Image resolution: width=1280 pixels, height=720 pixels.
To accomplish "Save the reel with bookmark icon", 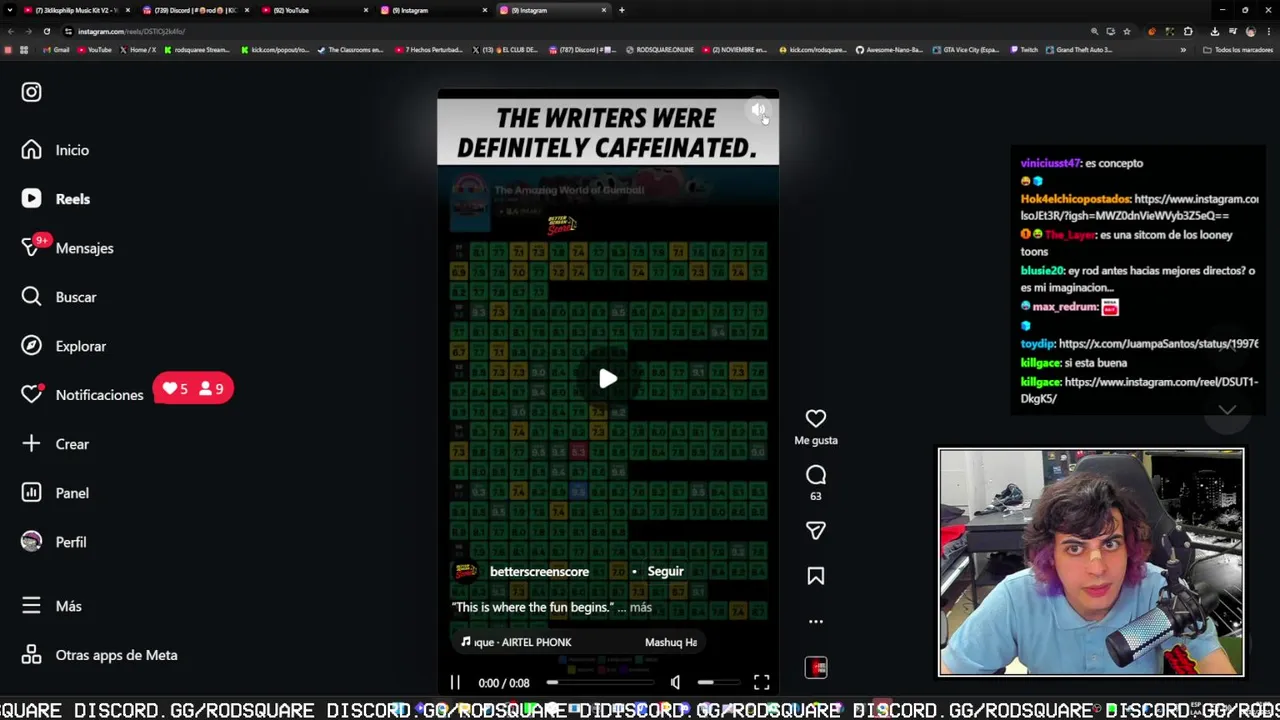I will click(x=816, y=576).
